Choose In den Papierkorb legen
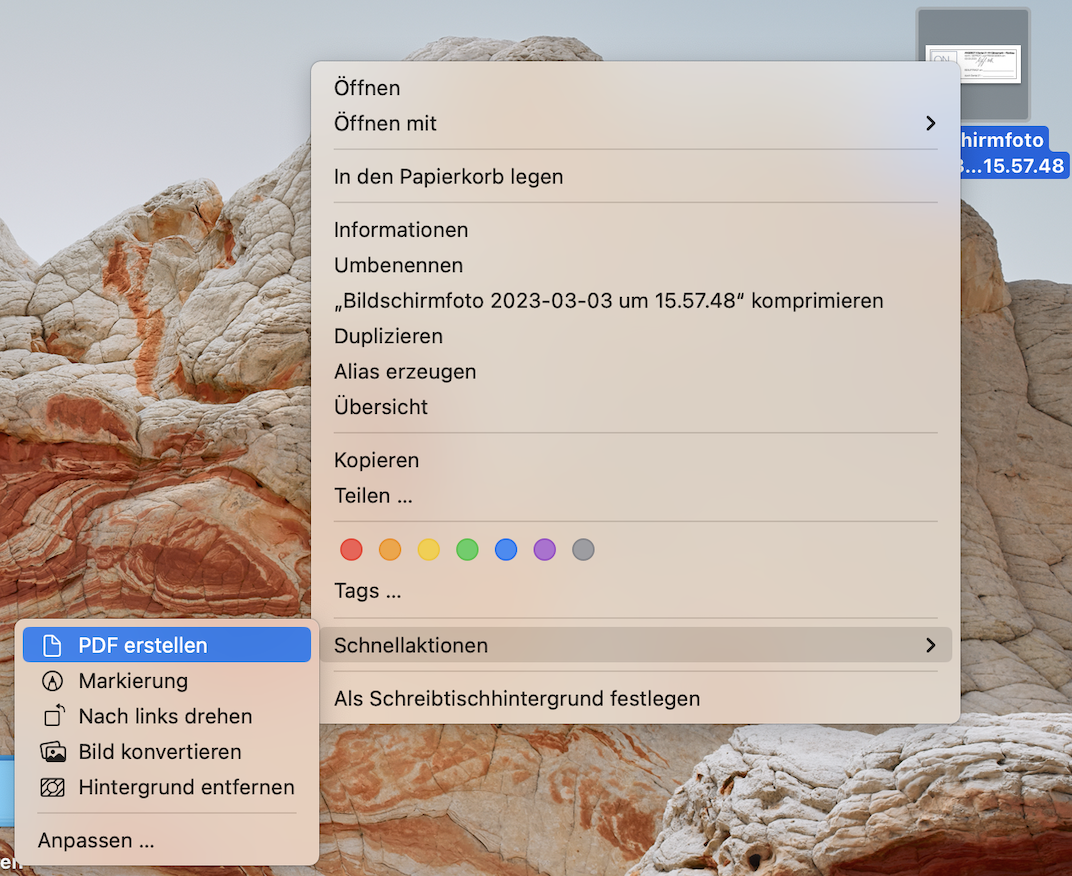Screen dimensions: 1072x876 tap(448, 177)
